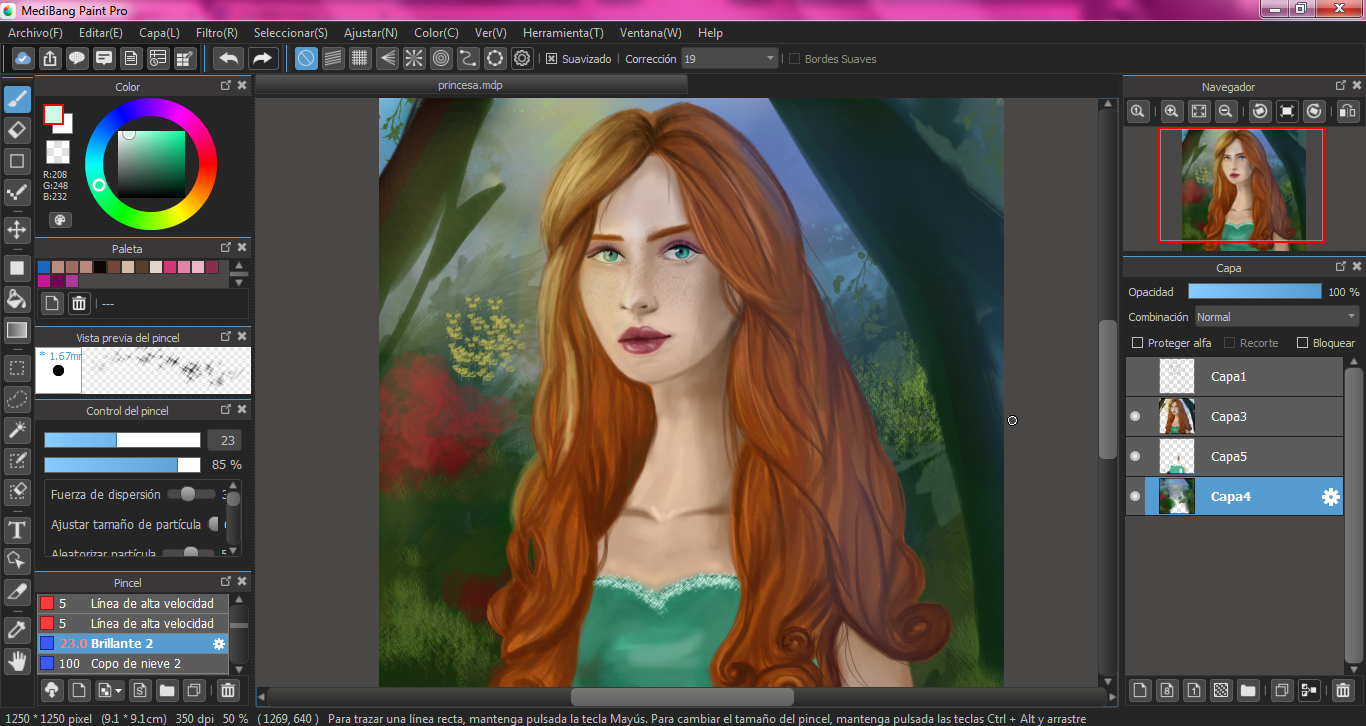Screen dimensions: 1366x726
Task: Select the Capa3 layer row
Action: click(x=1234, y=417)
